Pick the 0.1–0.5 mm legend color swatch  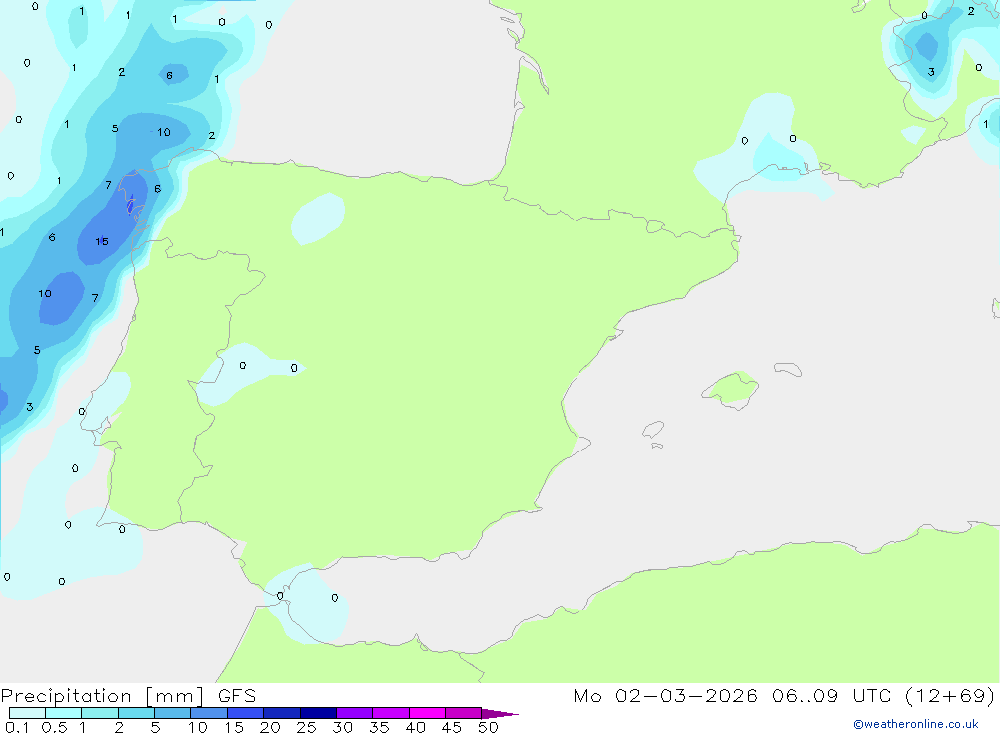tap(27, 713)
